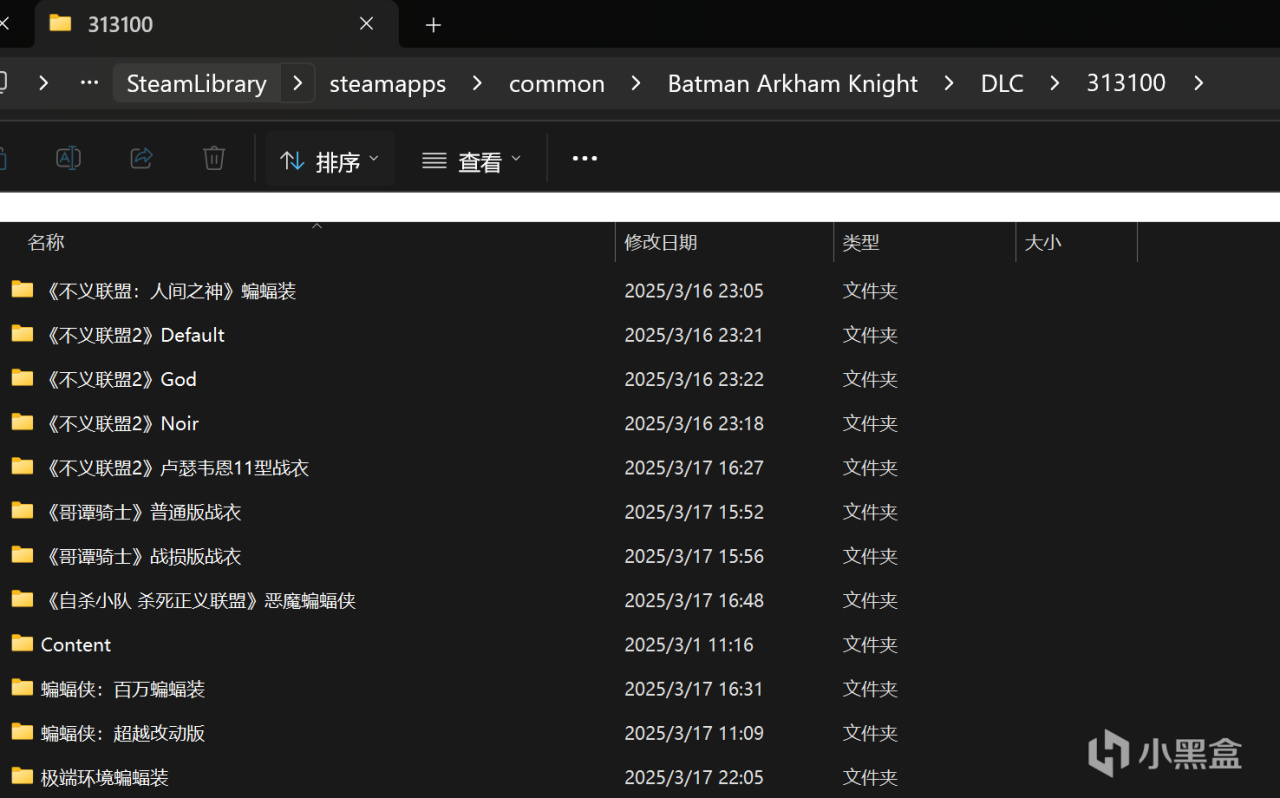Click the folder icon beside 《不义联盟2》卢瑟韦恩11型战衣
The image size is (1280, 798).
[22, 467]
